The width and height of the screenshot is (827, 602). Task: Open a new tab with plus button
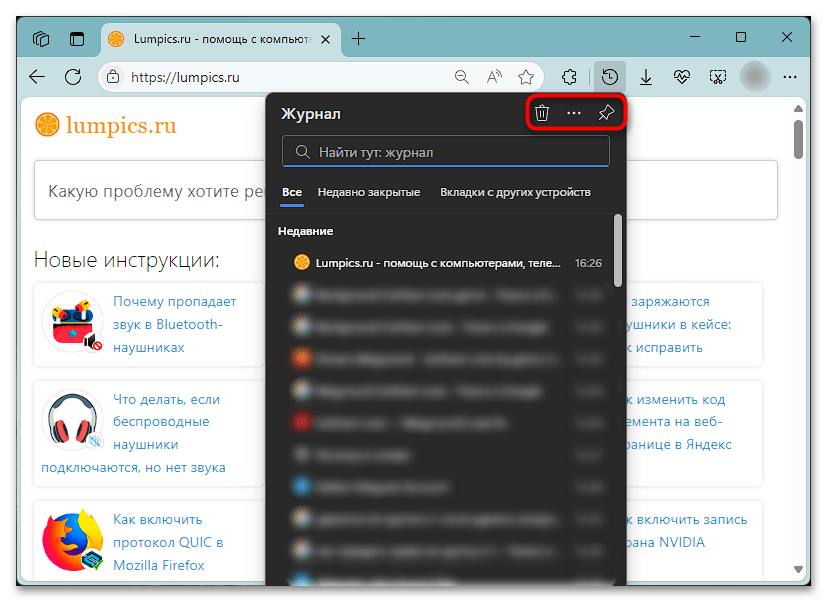pyautogui.click(x=358, y=39)
